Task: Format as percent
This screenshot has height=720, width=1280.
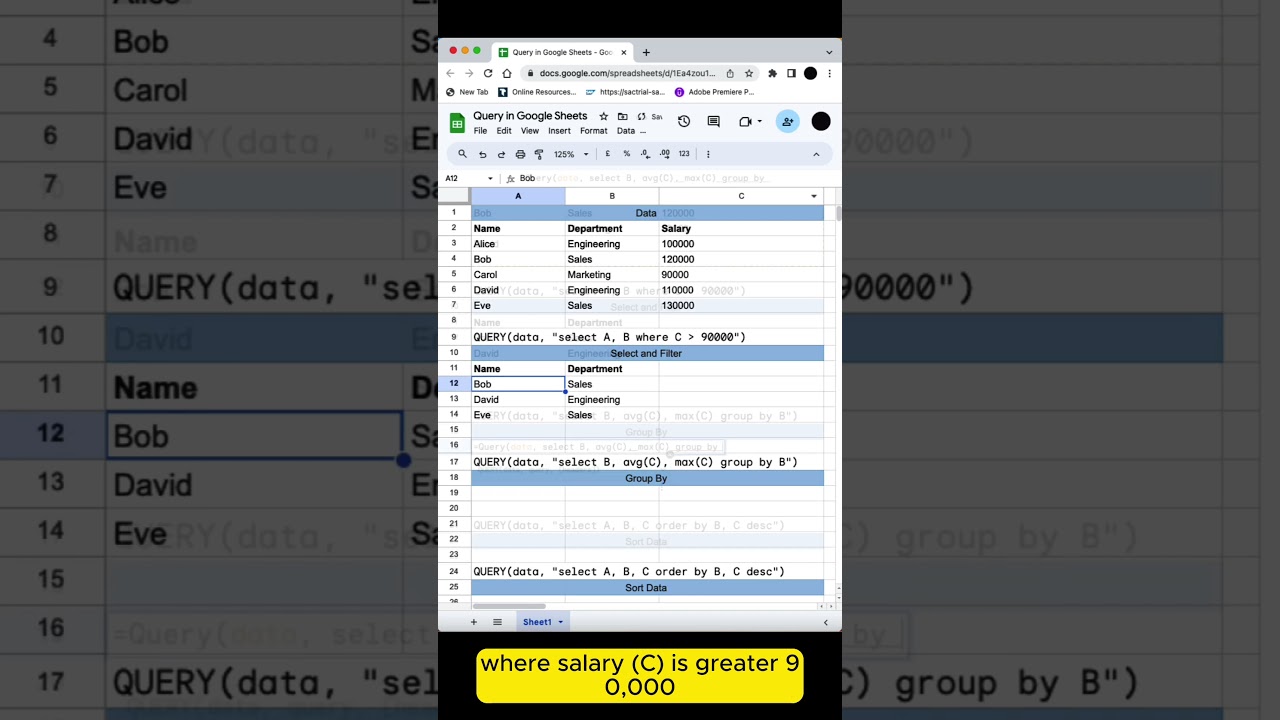Action: 627,154
